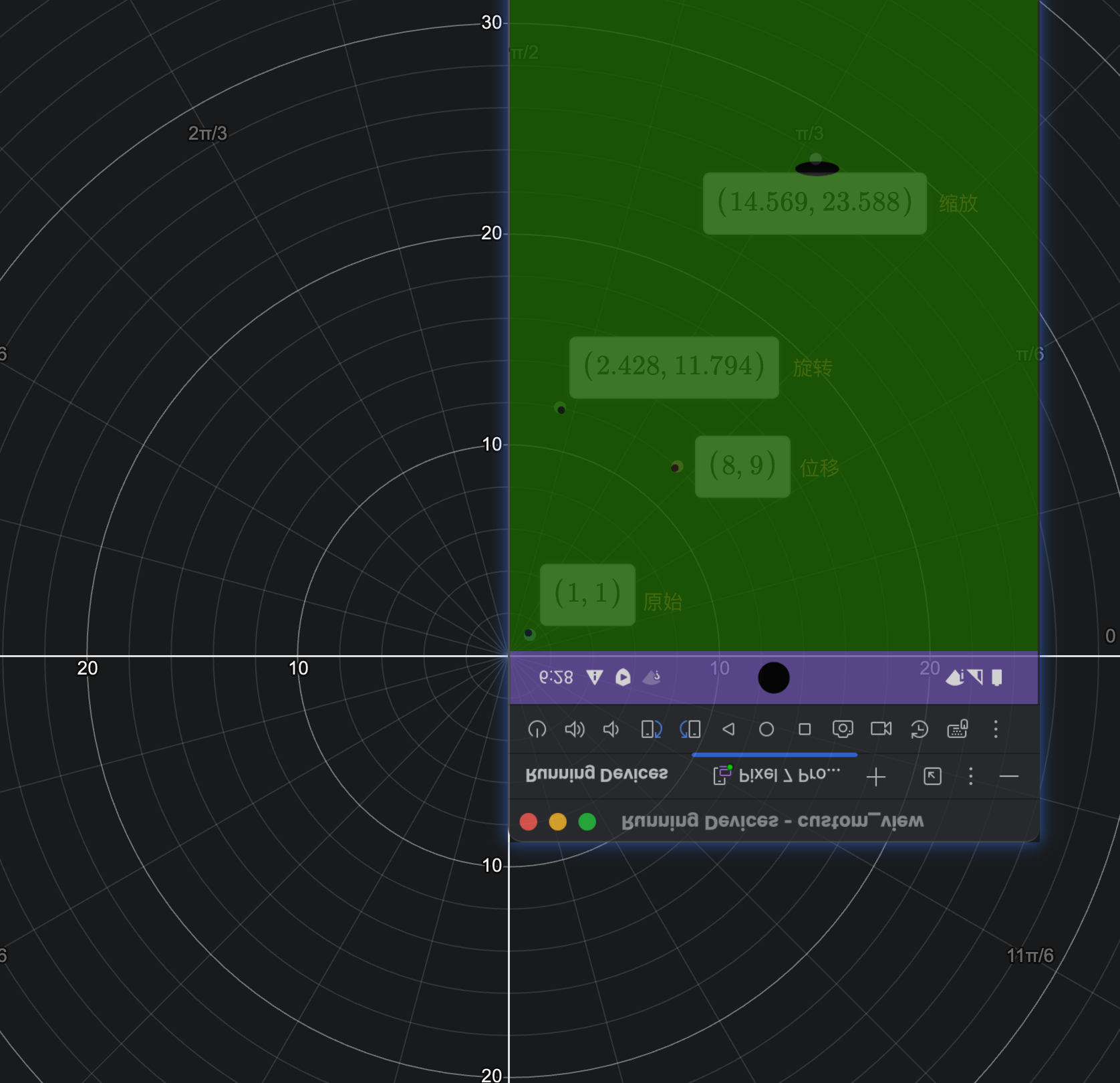
Task: Take a screenshot with the camera icon
Action: pyautogui.click(x=843, y=729)
